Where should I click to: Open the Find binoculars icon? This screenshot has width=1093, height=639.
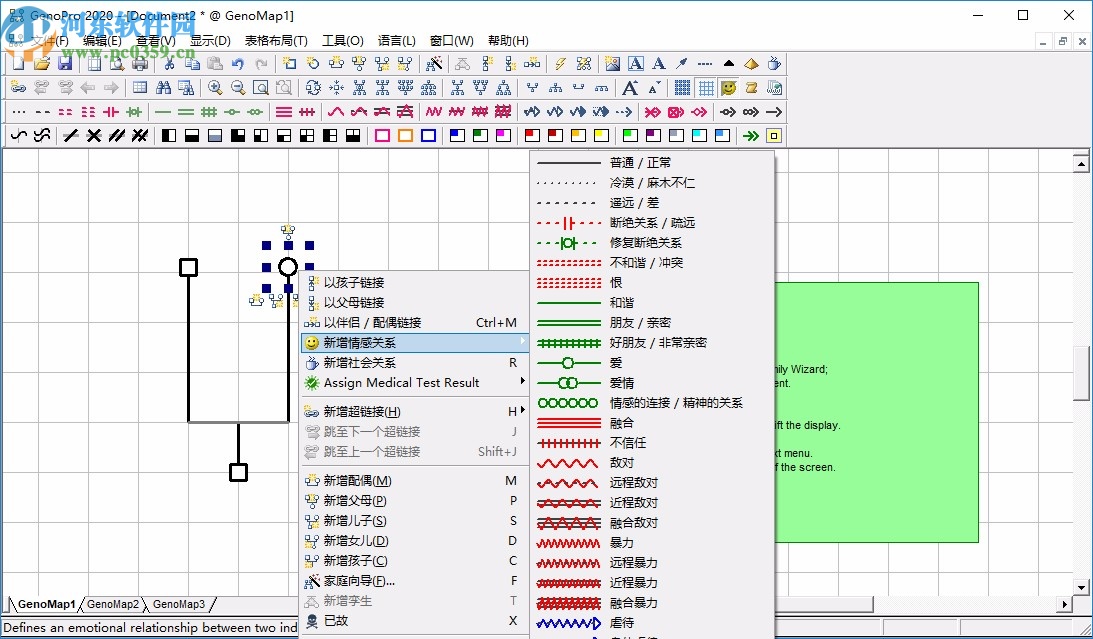[x=164, y=87]
